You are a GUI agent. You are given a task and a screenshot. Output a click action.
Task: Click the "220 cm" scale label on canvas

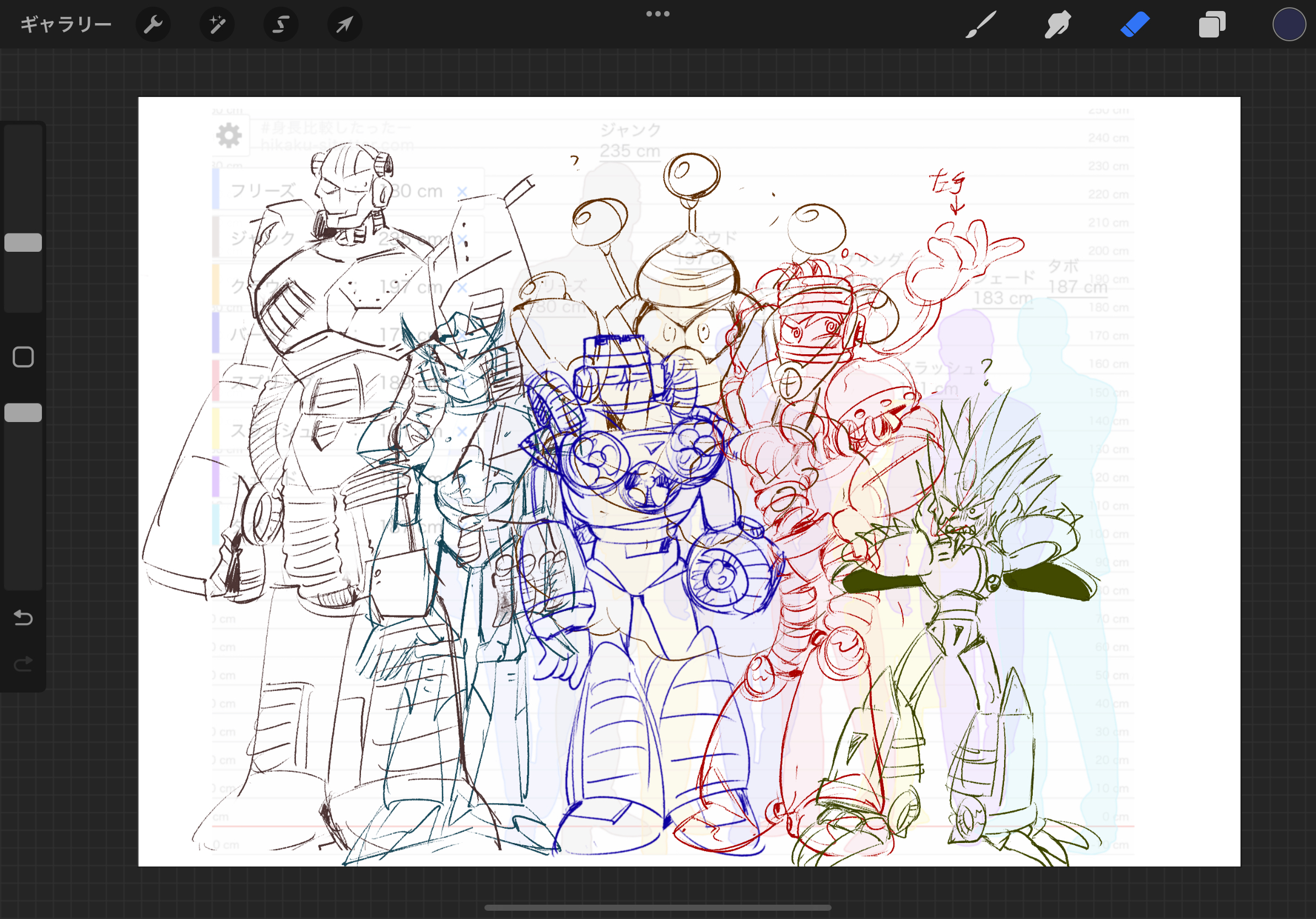(x=1108, y=194)
